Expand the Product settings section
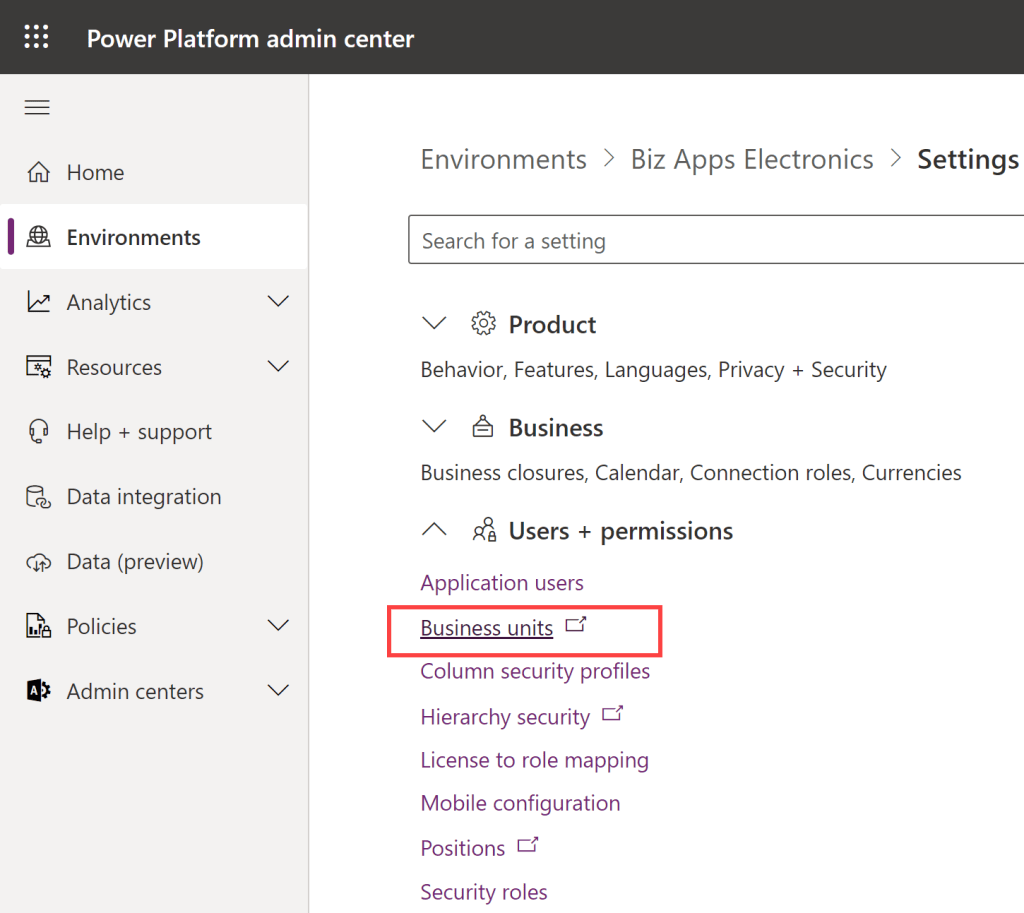 pyautogui.click(x=434, y=324)
